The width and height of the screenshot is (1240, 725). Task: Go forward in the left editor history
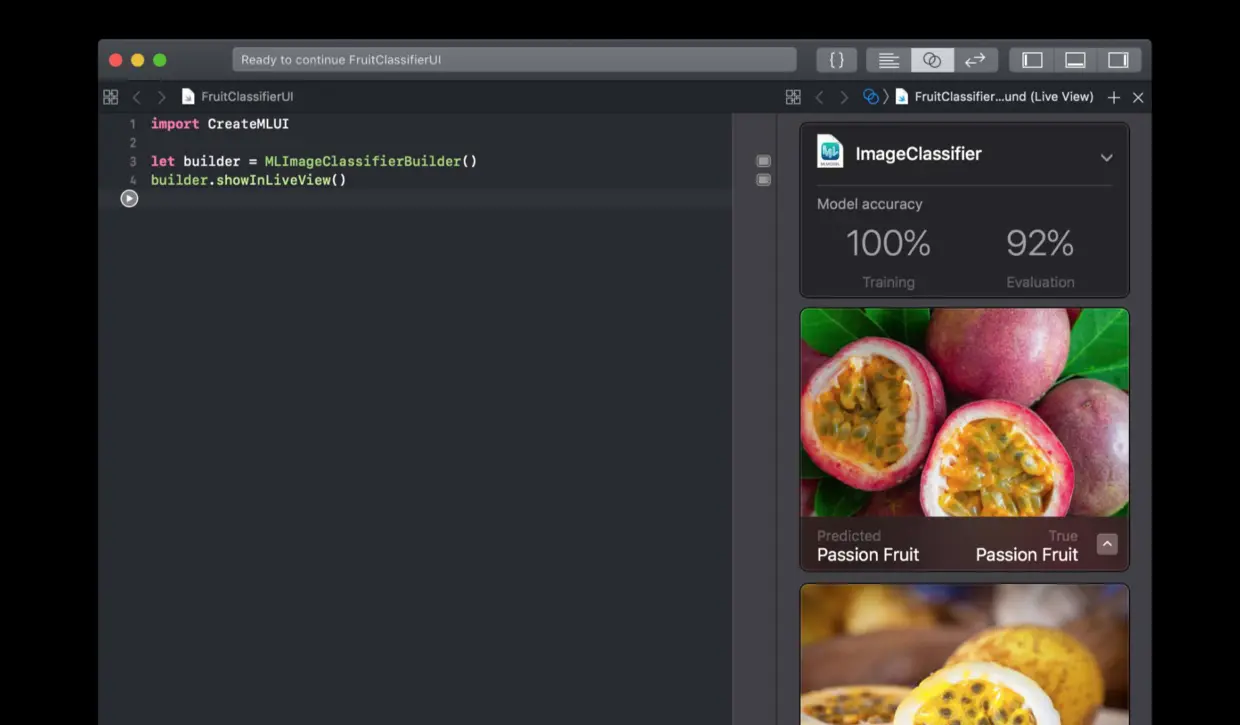tap(161, 97)
